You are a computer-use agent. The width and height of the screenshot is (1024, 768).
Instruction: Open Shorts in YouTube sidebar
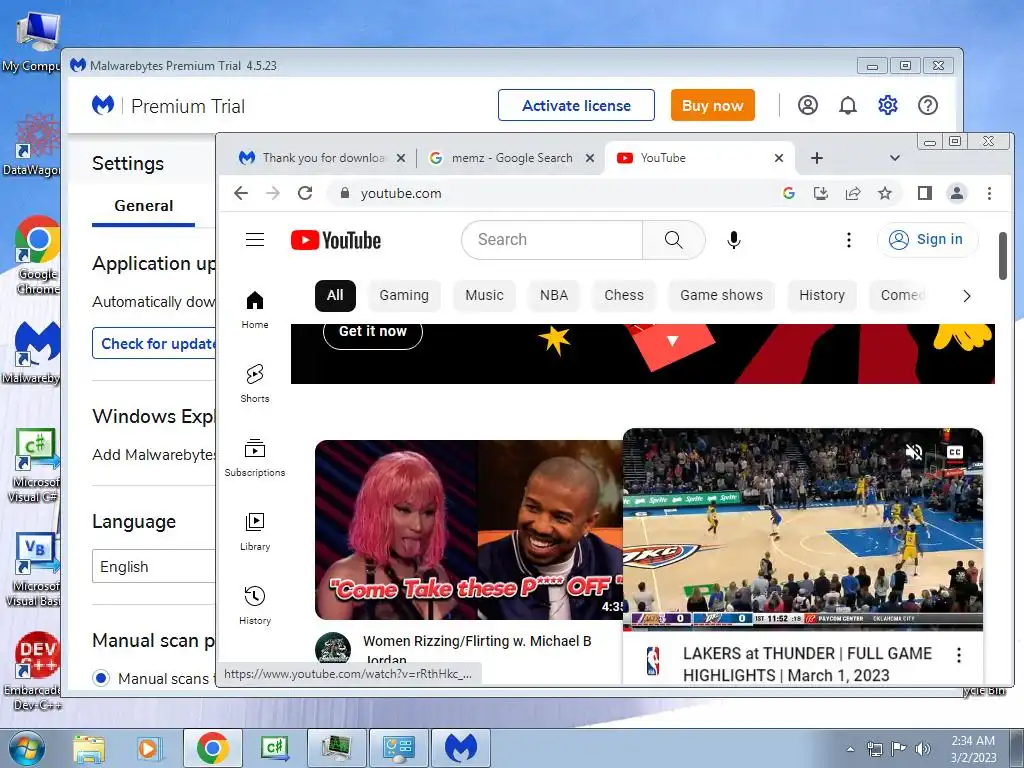tap(255, 383)
